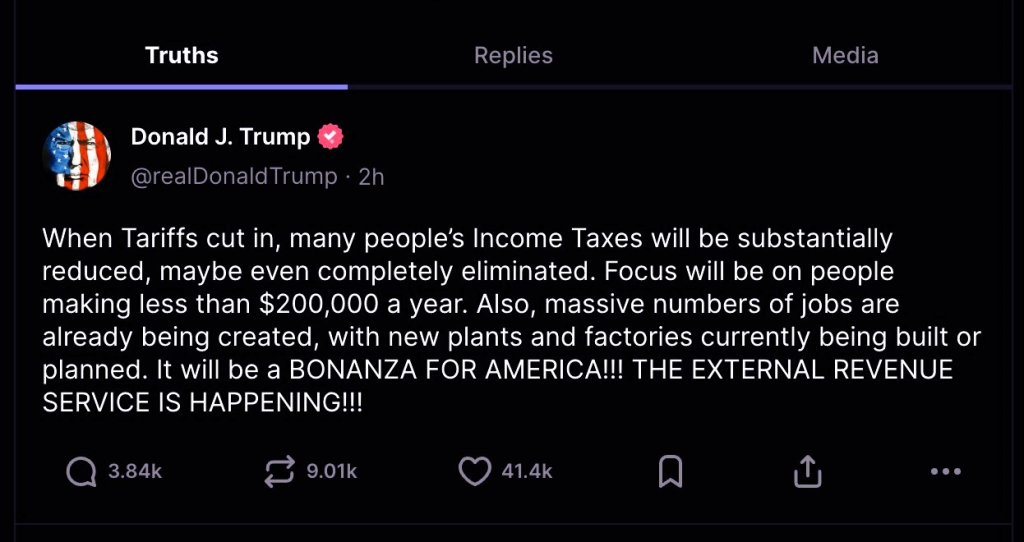
Task: Open the three-dot more options menu
Action: pos(945,472)
